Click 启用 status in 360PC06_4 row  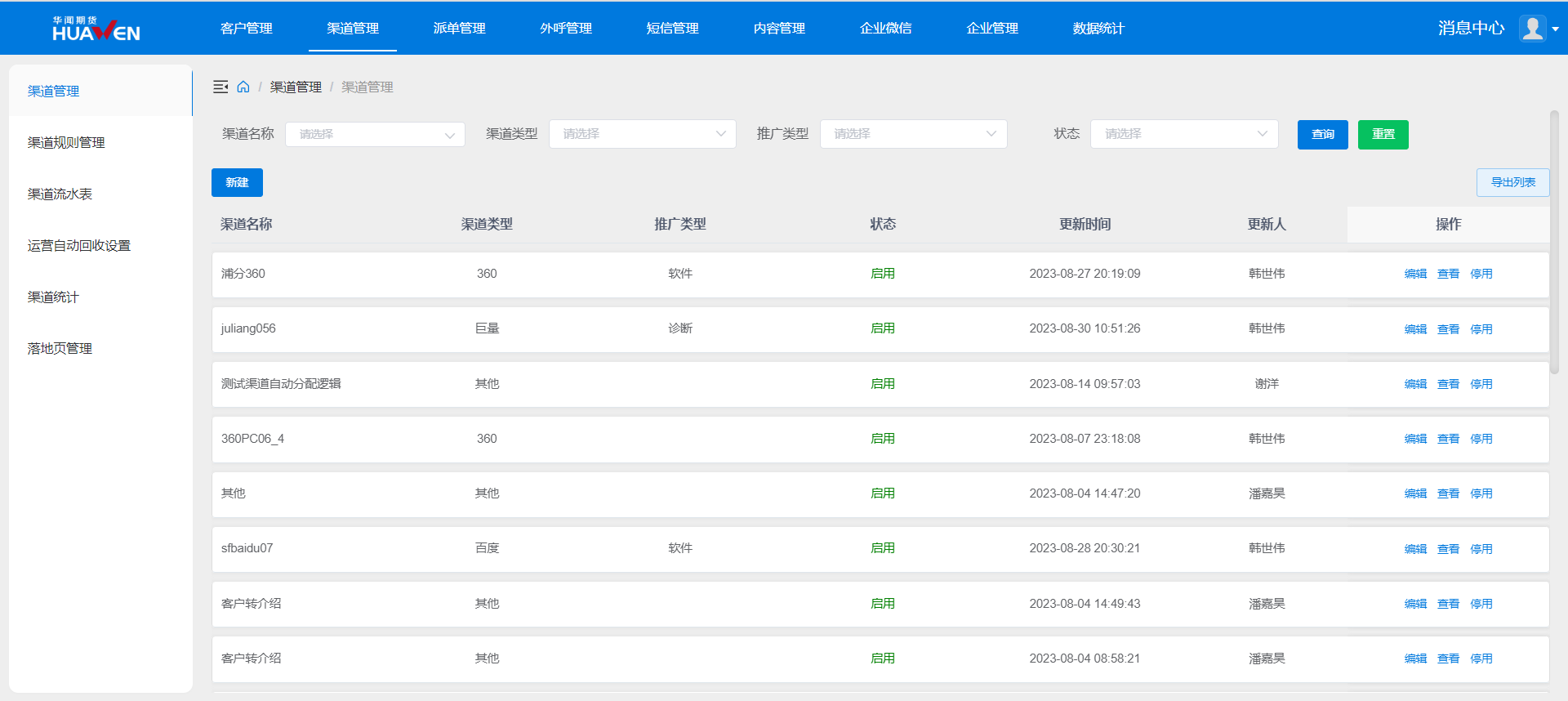[883, 439]
